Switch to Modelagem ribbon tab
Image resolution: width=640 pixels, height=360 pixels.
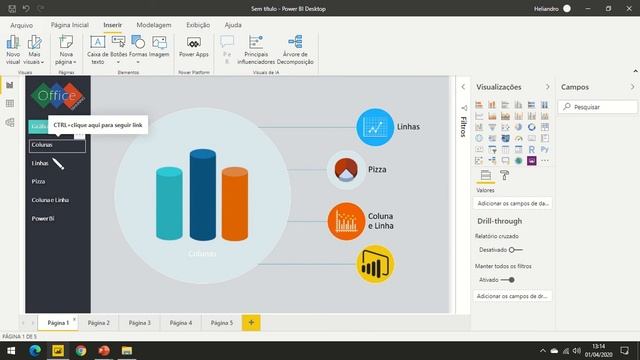[x=154, y=25]
